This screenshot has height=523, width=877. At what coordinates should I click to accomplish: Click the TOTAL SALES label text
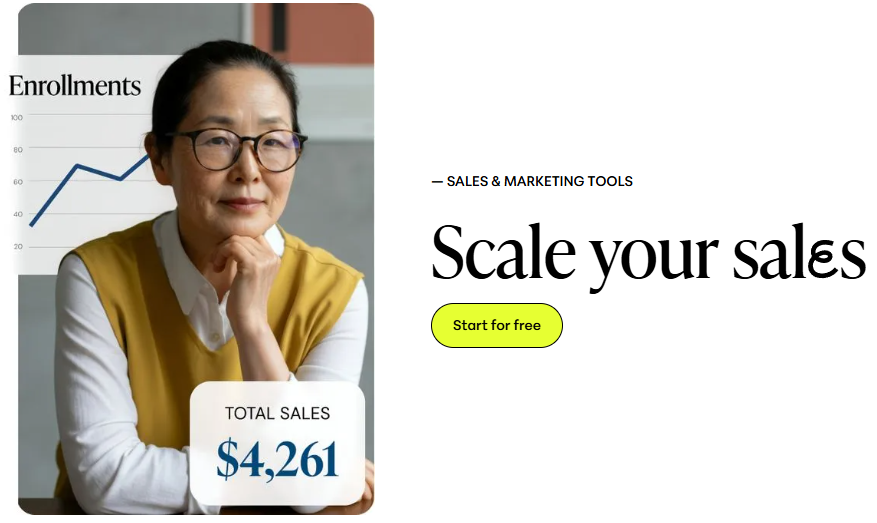tap(277, 413)
